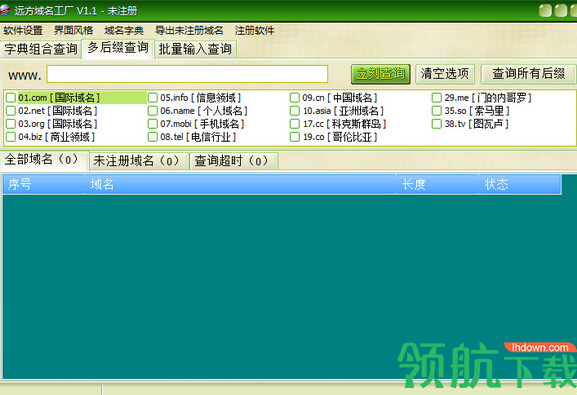Tick the 17.cc 科克斯群岛 checkbox
Viewport: 577px width, 395px height.
pos(295,124)
